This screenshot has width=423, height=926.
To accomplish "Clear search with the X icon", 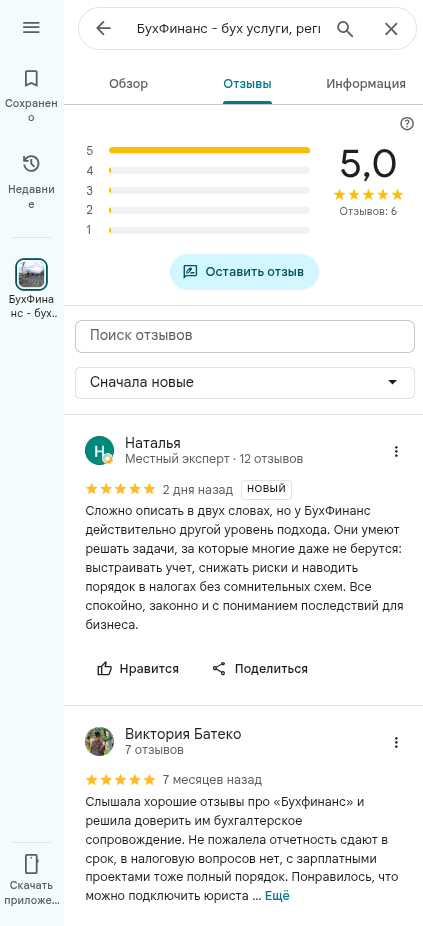I will pyautogui.click(x=391, y=28).
